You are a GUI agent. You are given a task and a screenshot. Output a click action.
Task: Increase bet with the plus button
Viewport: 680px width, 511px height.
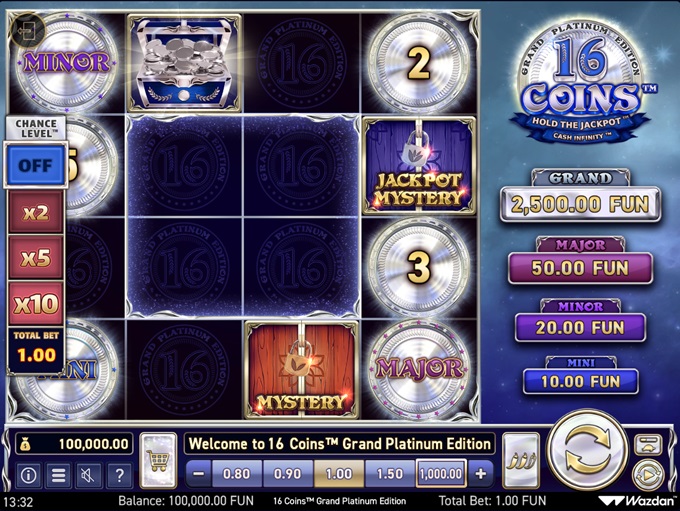click(481, 474)
